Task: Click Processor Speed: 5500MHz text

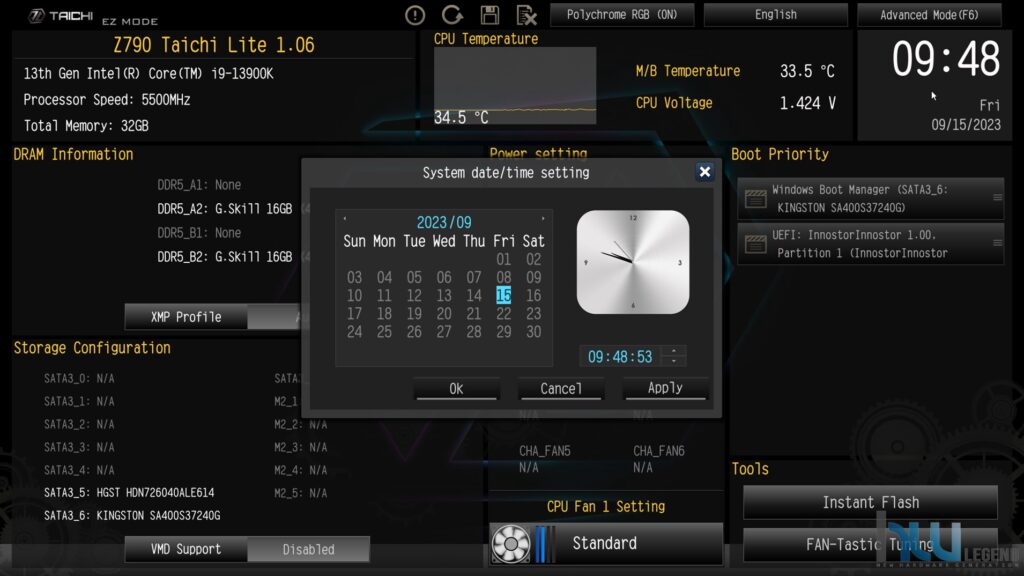Action: [107, 100]
